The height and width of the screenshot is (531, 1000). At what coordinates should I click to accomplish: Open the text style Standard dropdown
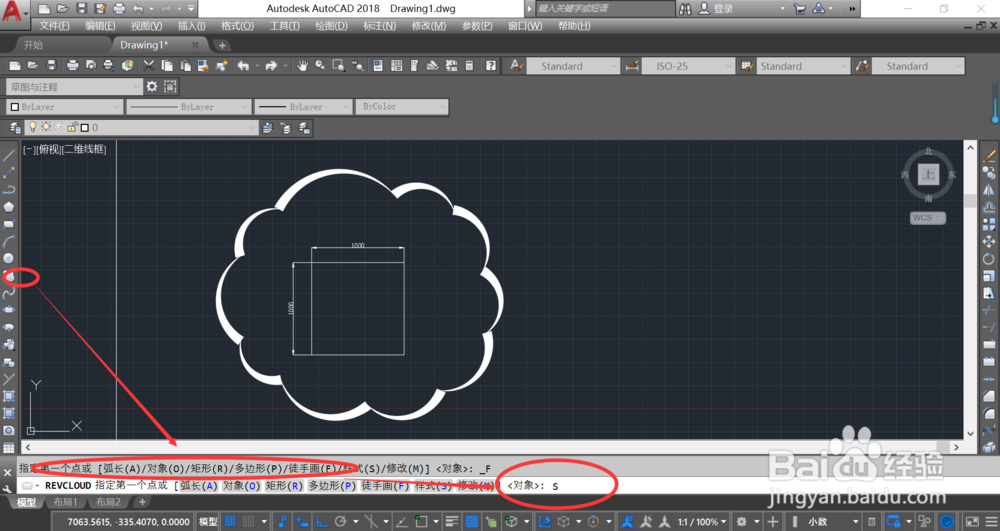coord(573,66)
